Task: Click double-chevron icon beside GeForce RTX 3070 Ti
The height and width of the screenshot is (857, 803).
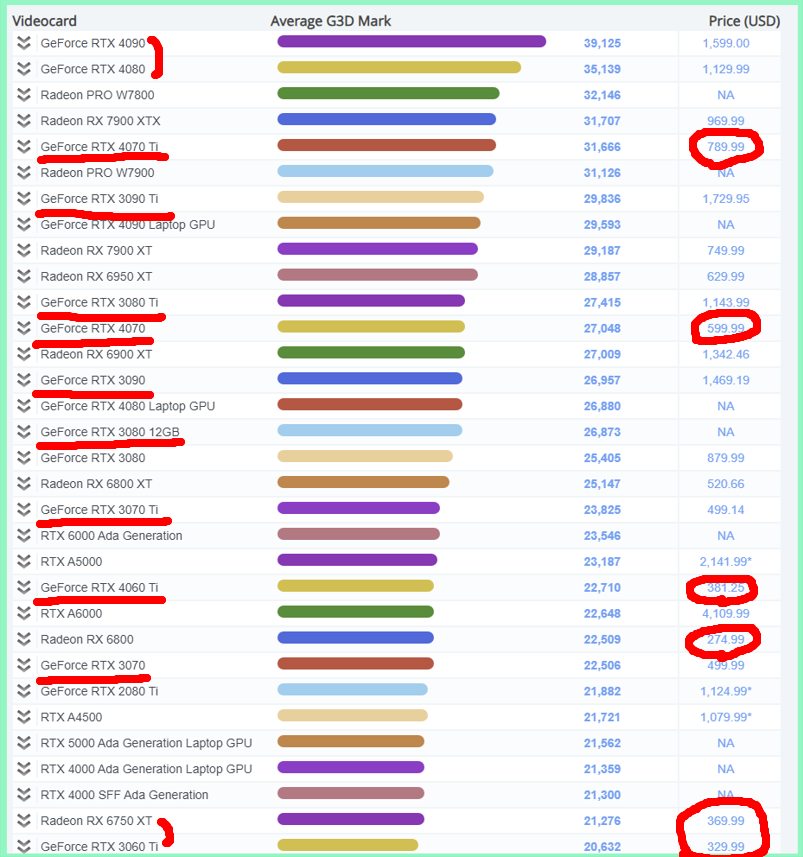Action: pos(24,509)
